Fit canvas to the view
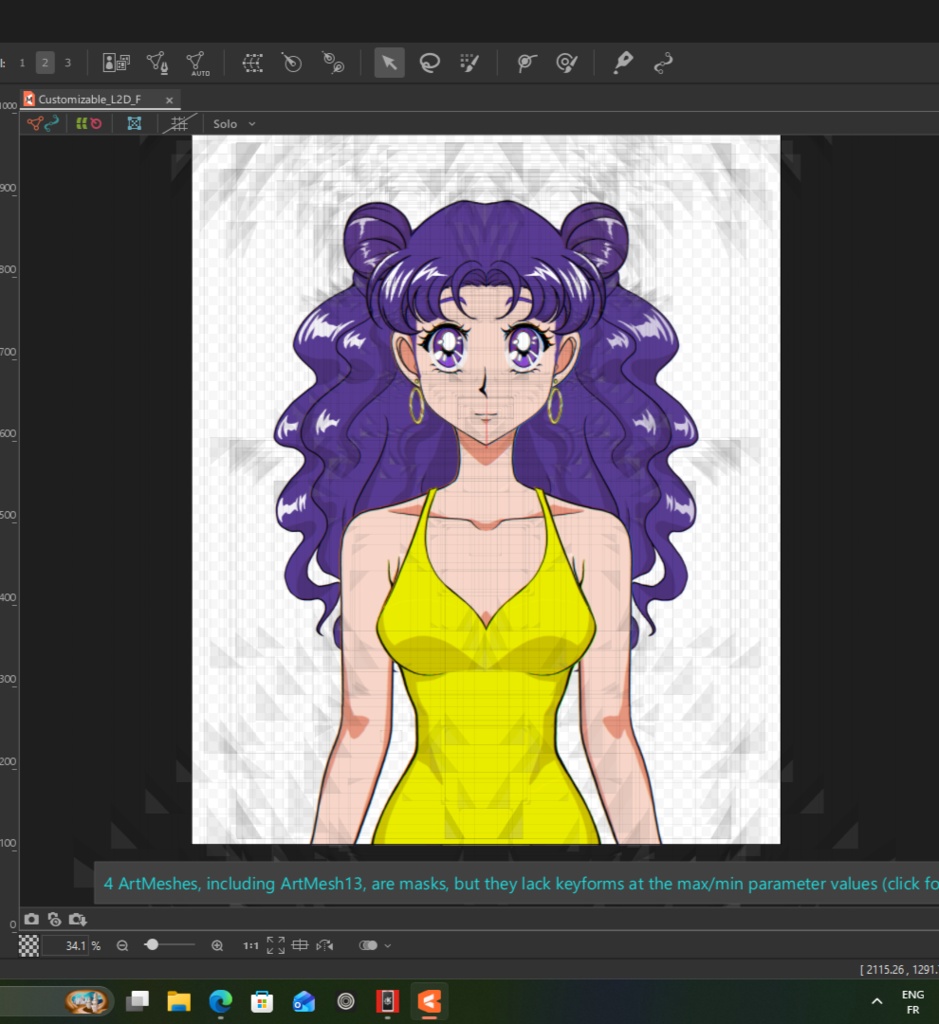Image resolution: width=939 pixels, height=1024 pixels. pos(276,945)
